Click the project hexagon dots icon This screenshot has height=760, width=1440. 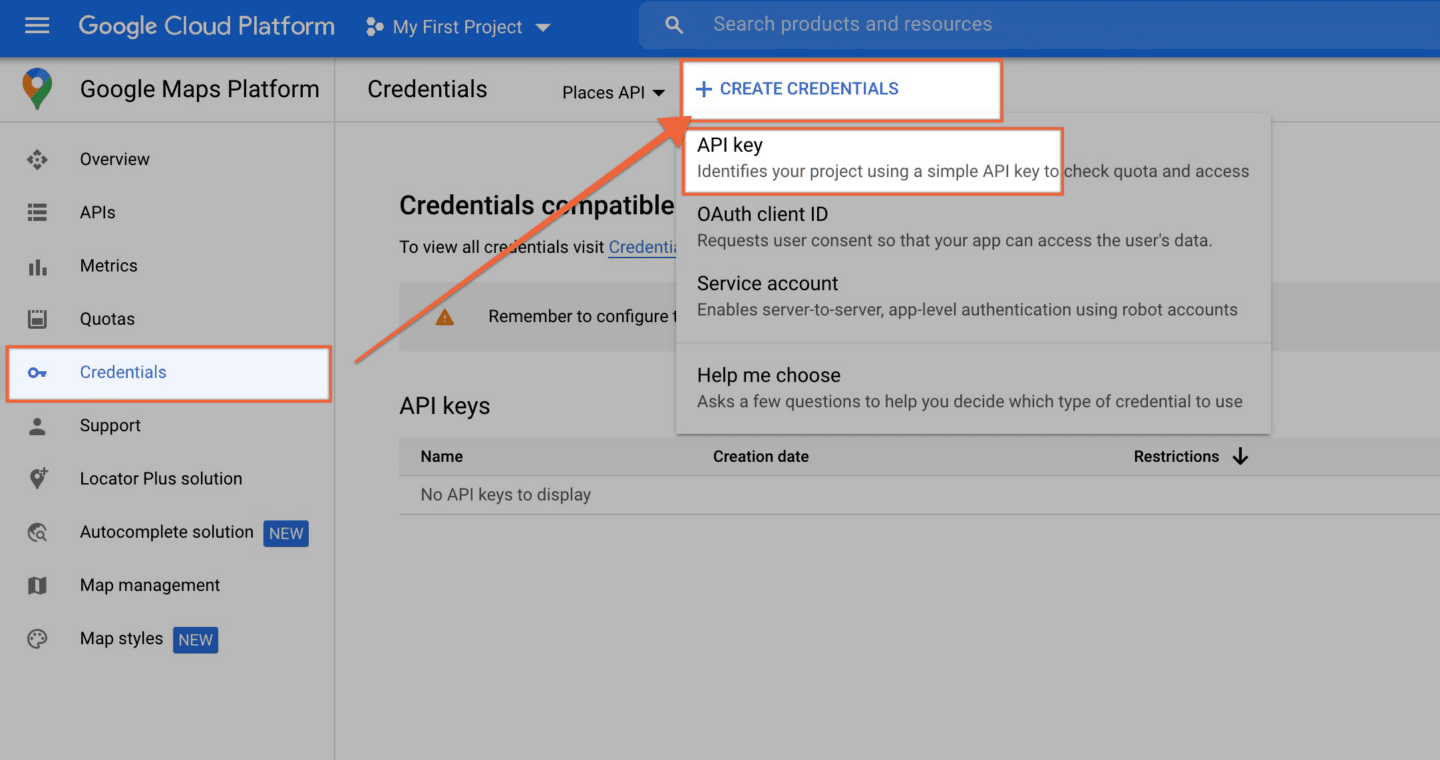pos(375,27)
